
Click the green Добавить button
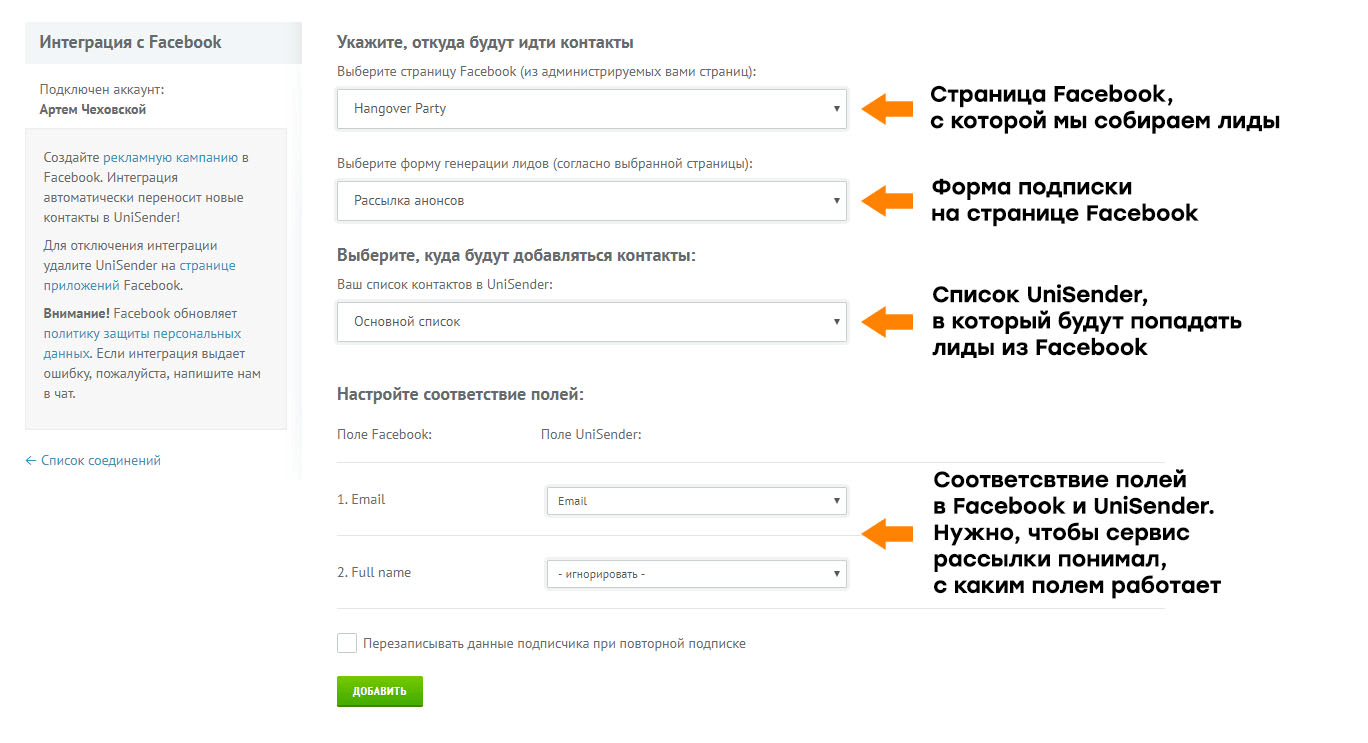tap(380, 691)
